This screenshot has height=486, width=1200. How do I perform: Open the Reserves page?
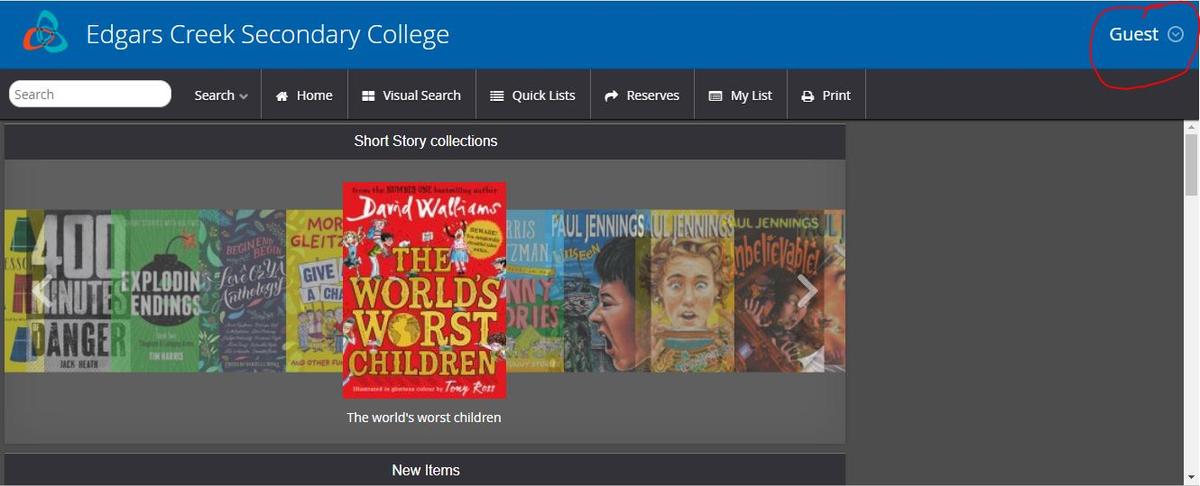pyautogui.click(x=642, y=95)
